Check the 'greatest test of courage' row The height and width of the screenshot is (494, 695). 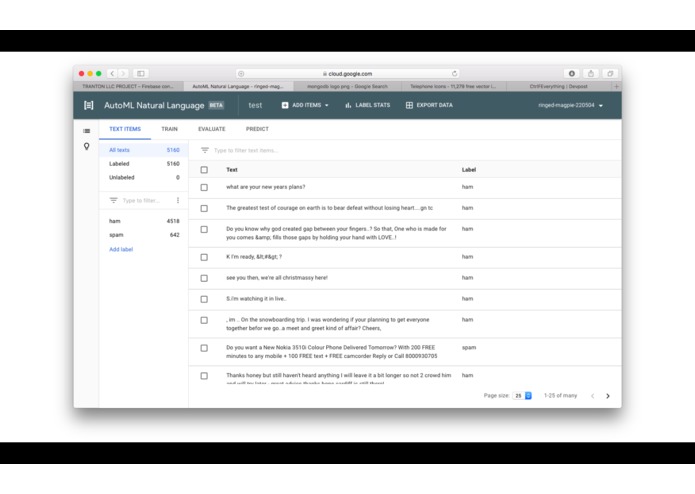[x=204, y=208]
